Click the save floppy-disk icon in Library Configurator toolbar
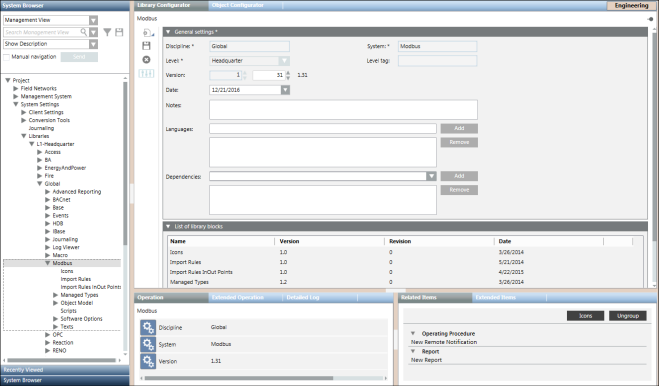This screenshot has width=659, height=386. 146,45
